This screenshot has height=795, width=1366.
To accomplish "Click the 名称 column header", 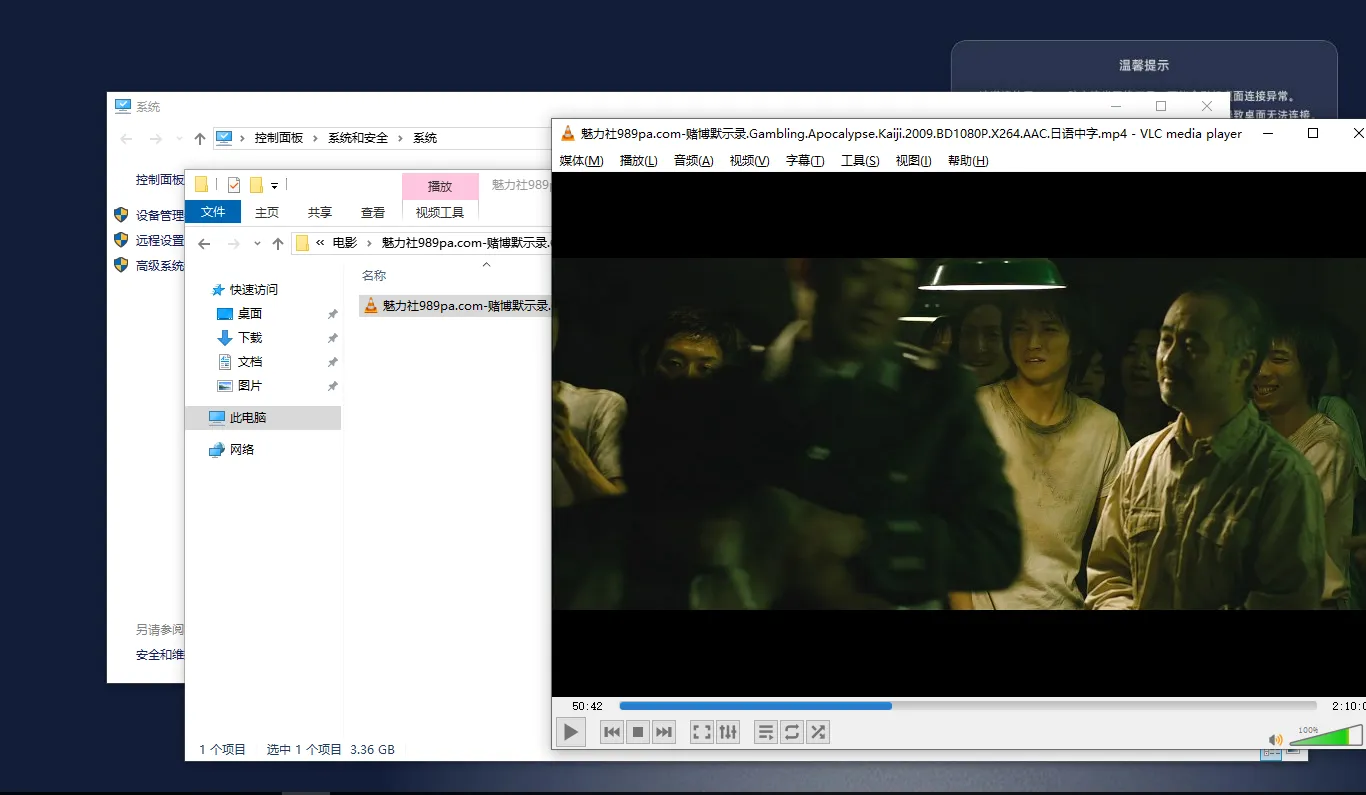I will pyautogui.click(x=374, y=275).
